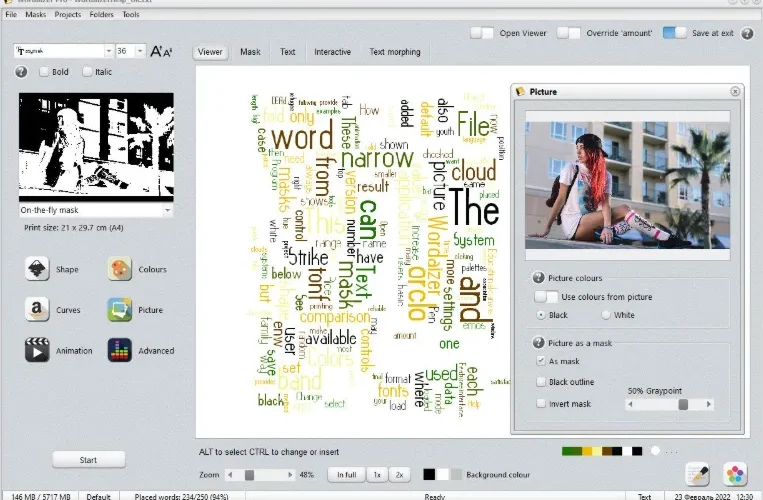Open the Picture tool icon
Screen dimensions: 763x500
tap(120, 310)
